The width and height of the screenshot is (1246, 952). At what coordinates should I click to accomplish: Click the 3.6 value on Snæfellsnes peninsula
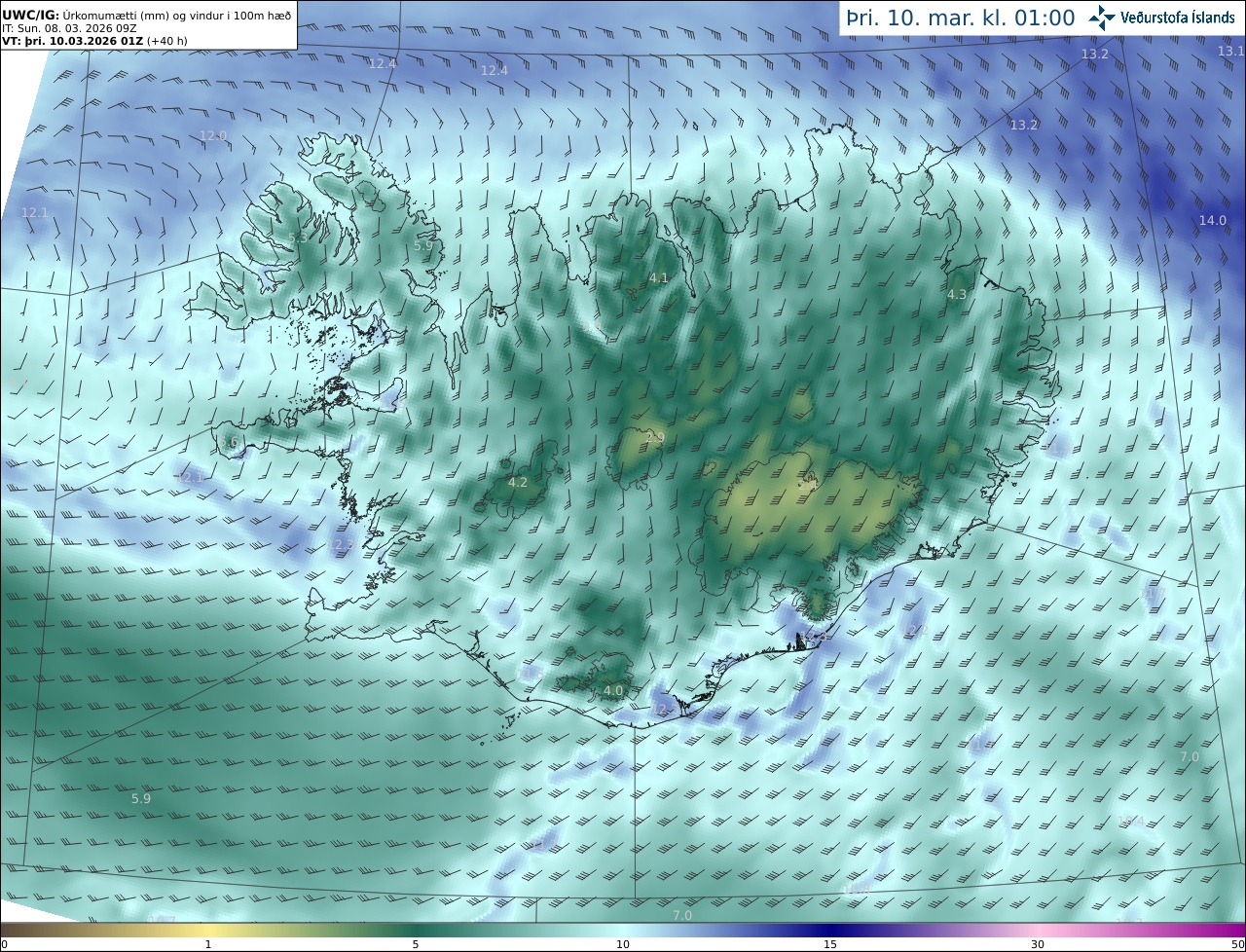(230, 442)
